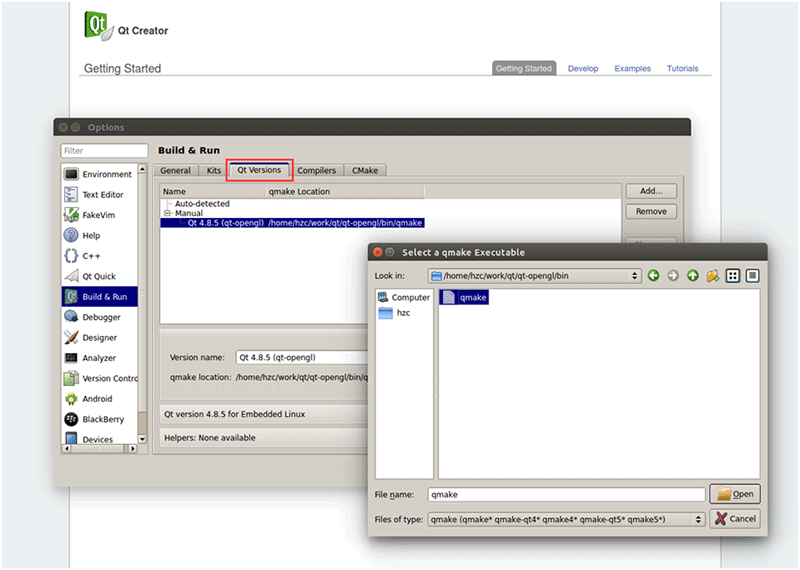Select Version Control options category

click(99, 378)
